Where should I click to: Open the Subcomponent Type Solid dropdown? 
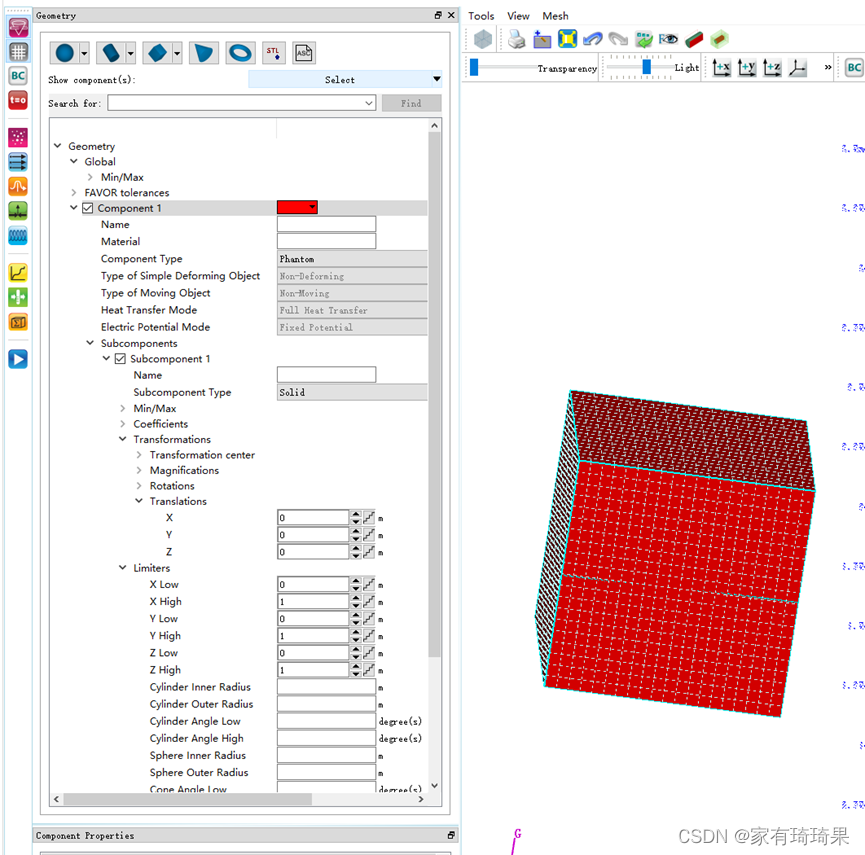pyautogui.click(x=352, y=392)
